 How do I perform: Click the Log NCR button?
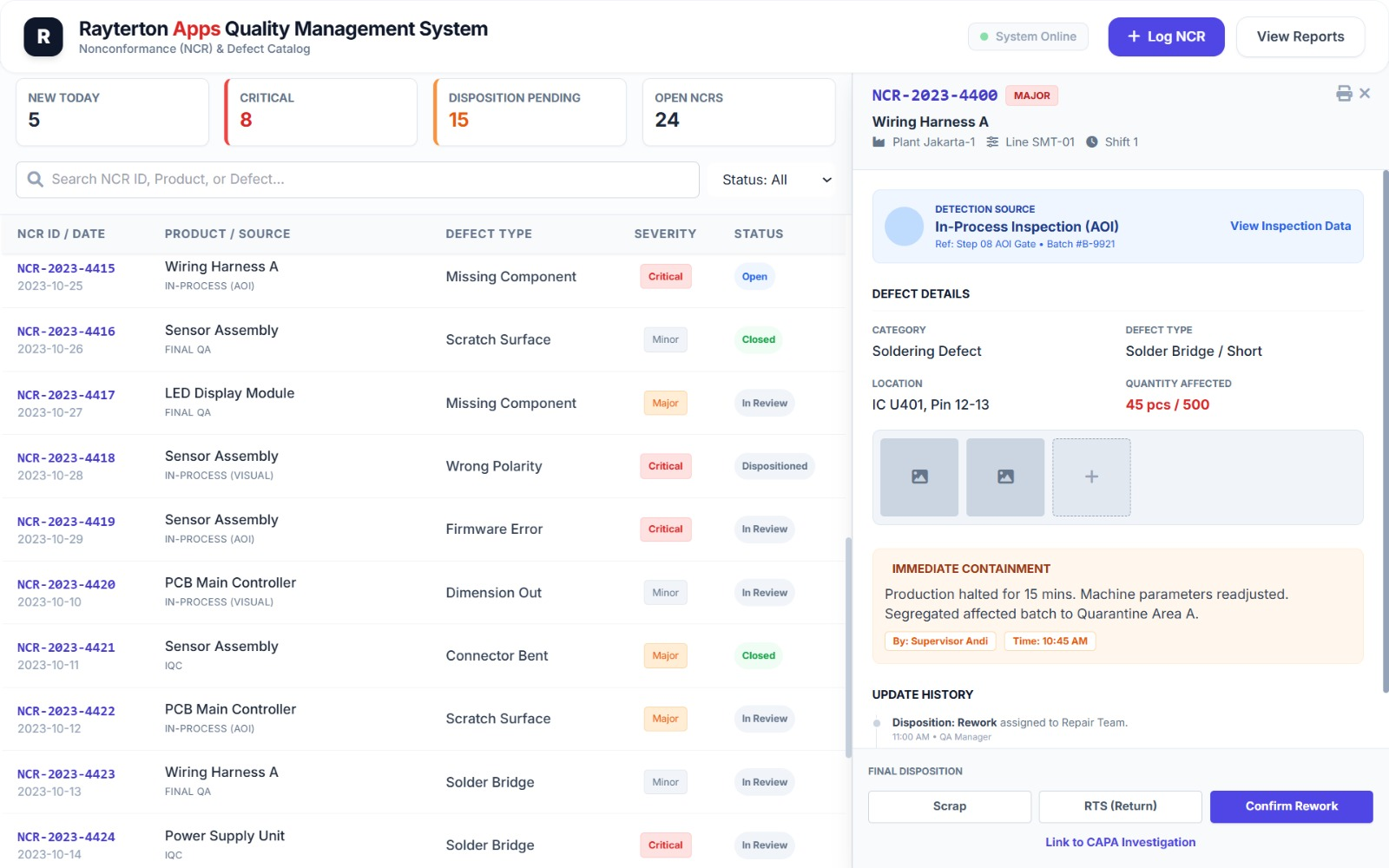click(1166, 36)
